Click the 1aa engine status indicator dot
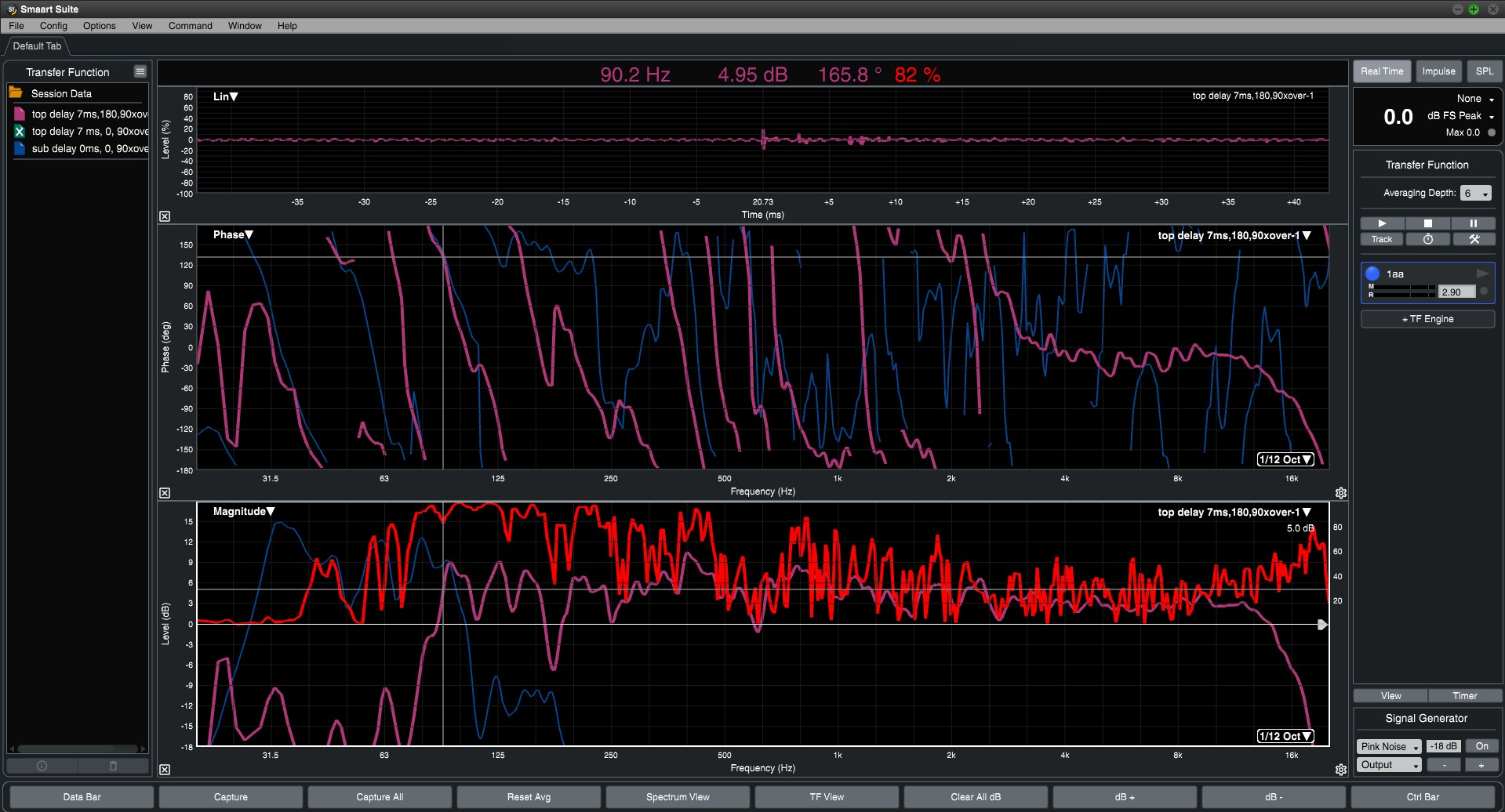The image size is (1505, 812). pos(1484,292)
